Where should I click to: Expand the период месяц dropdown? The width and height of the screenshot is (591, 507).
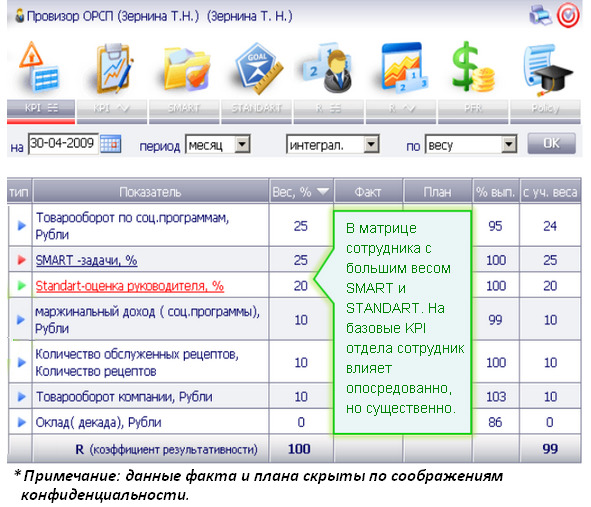(242, 144)
